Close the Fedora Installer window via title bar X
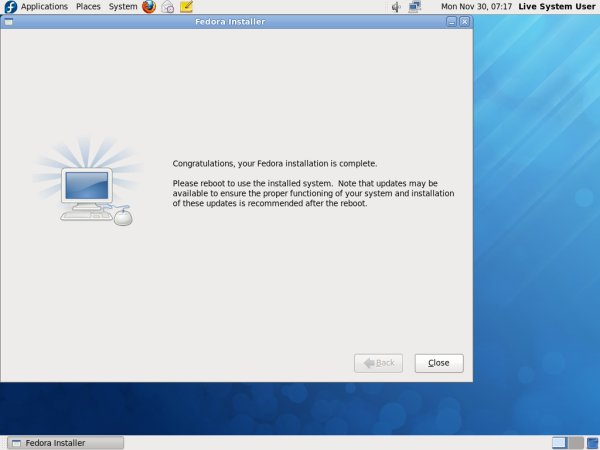Screen dimensions: 600x450 point(464,22)
